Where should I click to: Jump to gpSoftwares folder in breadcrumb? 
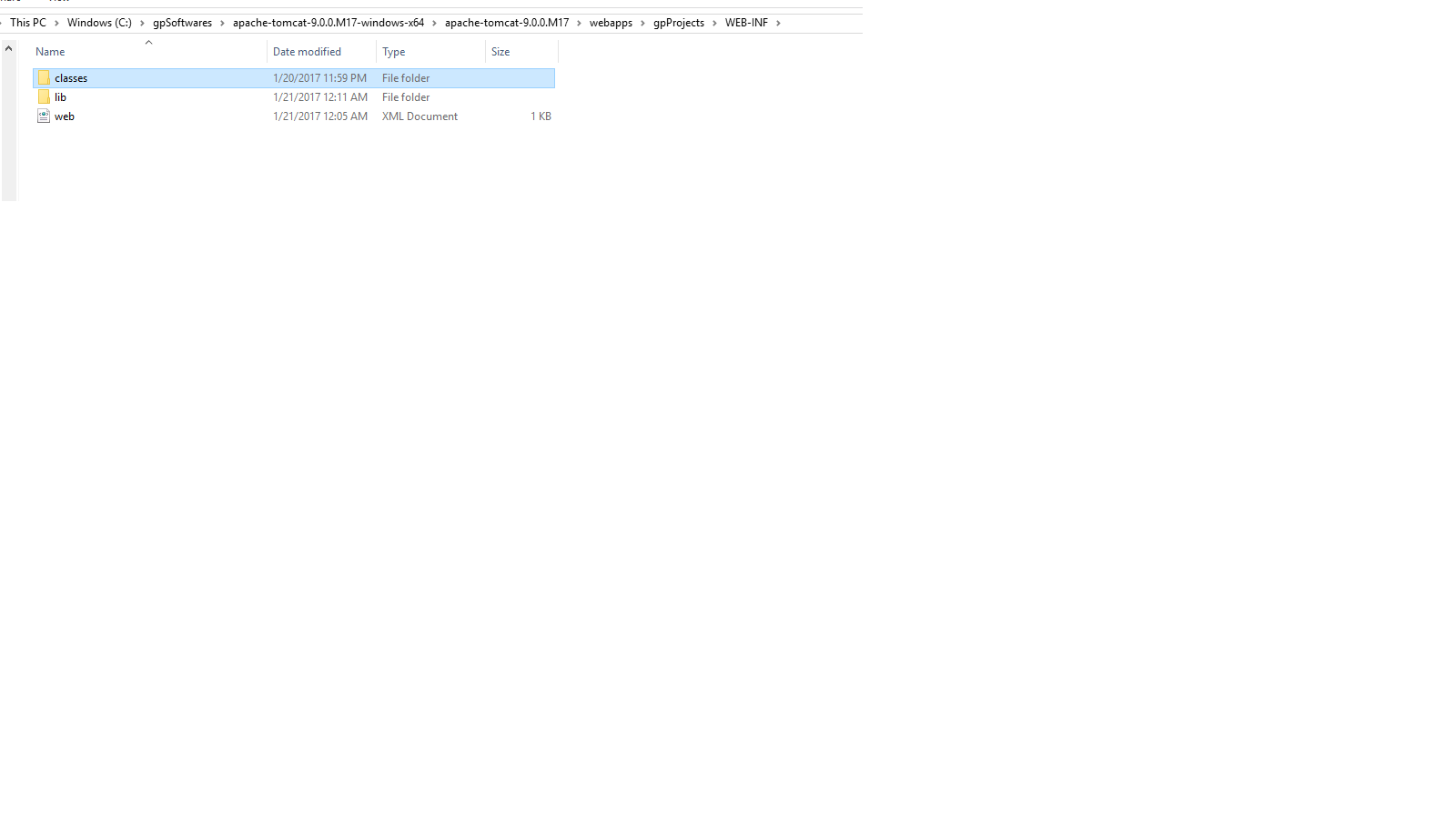coord(182,23)
